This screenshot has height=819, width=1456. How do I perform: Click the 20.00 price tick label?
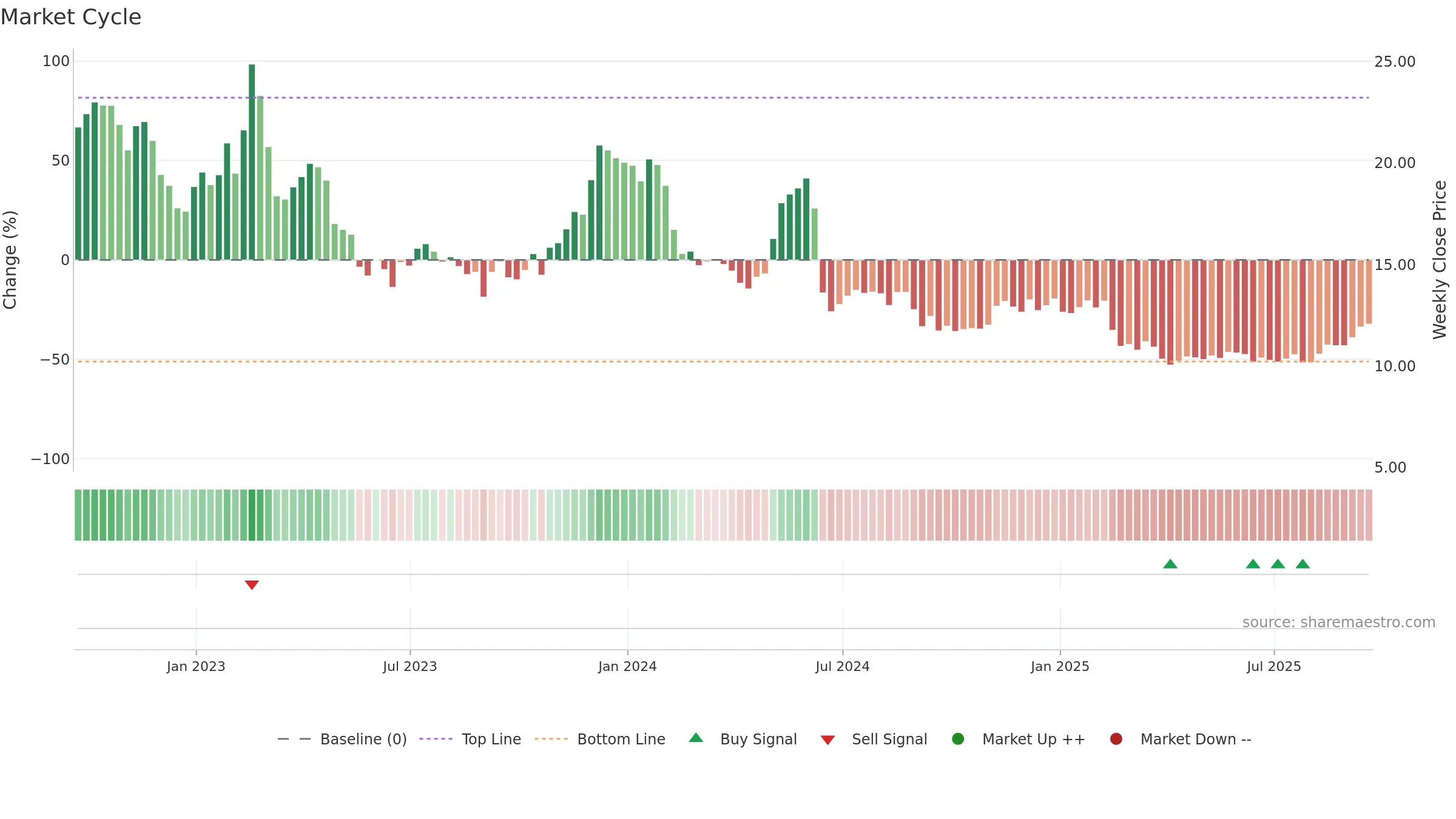tap(1395, 163)
